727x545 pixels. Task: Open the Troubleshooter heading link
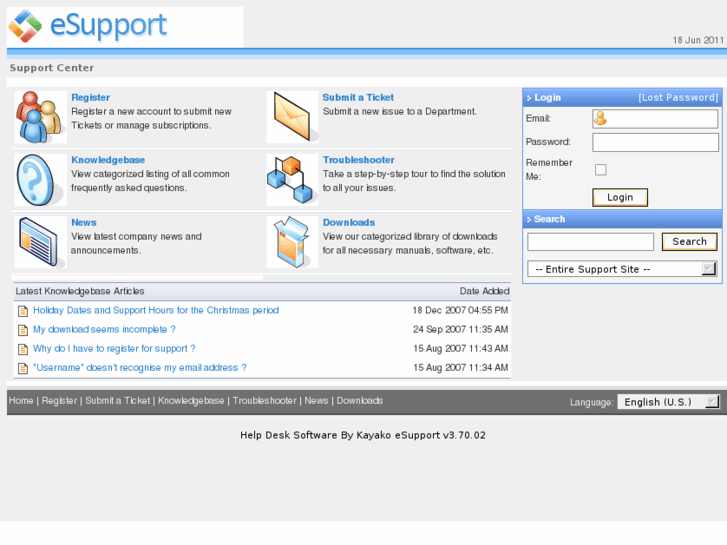click(358, 160)
